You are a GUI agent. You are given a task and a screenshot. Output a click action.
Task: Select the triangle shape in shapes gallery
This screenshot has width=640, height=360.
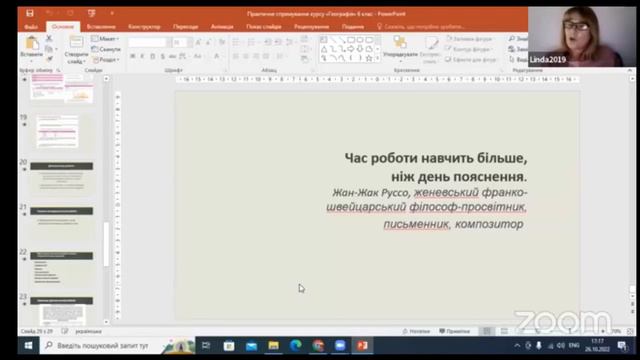324,49
